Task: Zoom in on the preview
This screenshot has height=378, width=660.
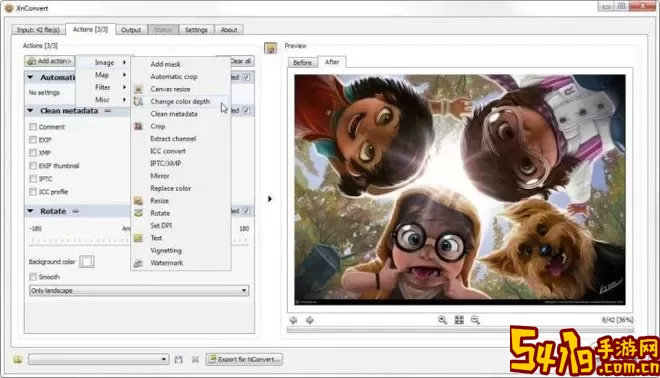Action: click(442, 320)
